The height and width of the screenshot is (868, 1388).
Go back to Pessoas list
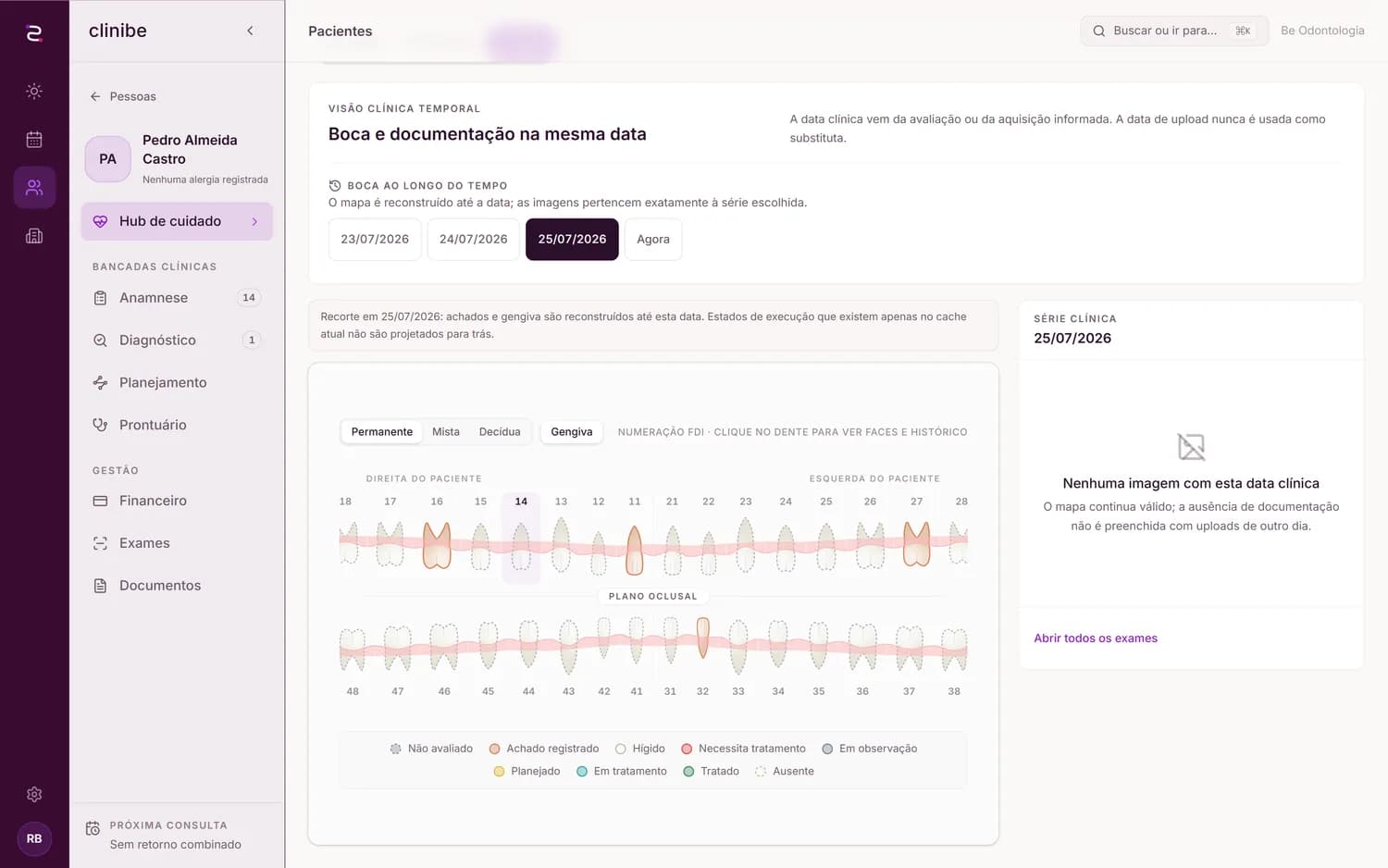(x=123, y=96)
